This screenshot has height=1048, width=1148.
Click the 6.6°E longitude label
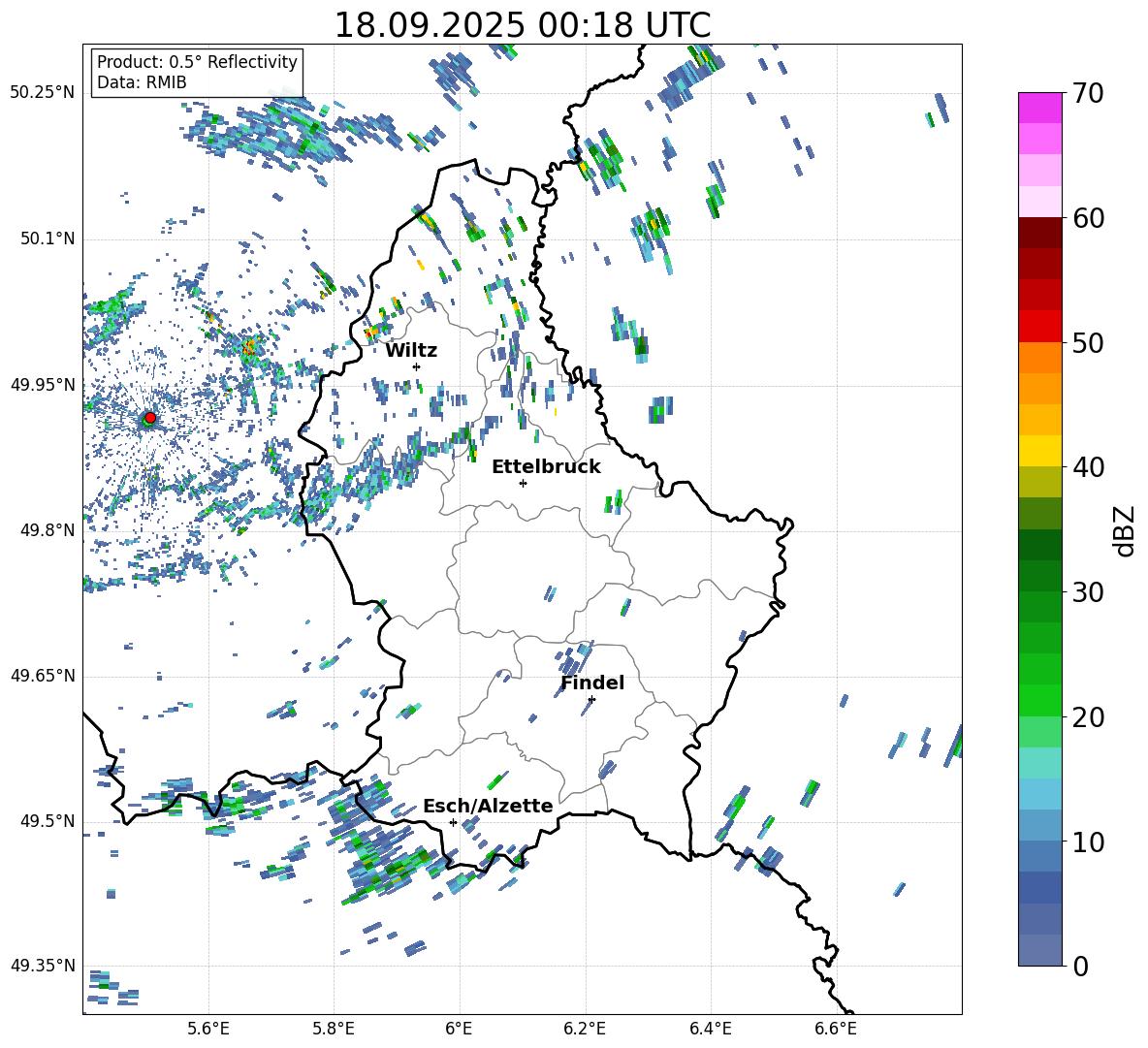pyautogui.click(x=836, y=1030)
